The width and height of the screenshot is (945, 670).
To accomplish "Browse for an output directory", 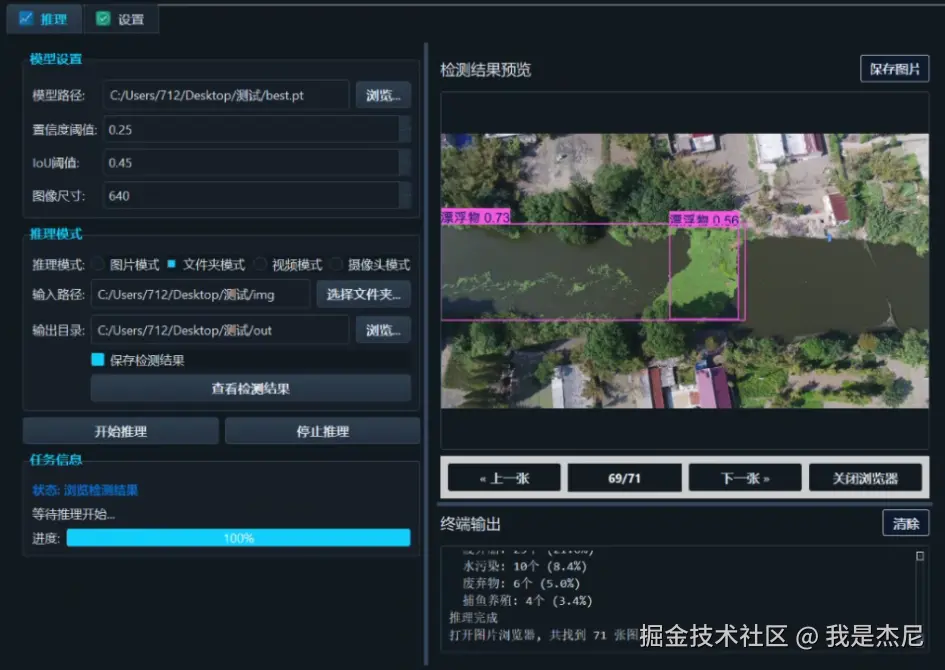I will [383, 329].
